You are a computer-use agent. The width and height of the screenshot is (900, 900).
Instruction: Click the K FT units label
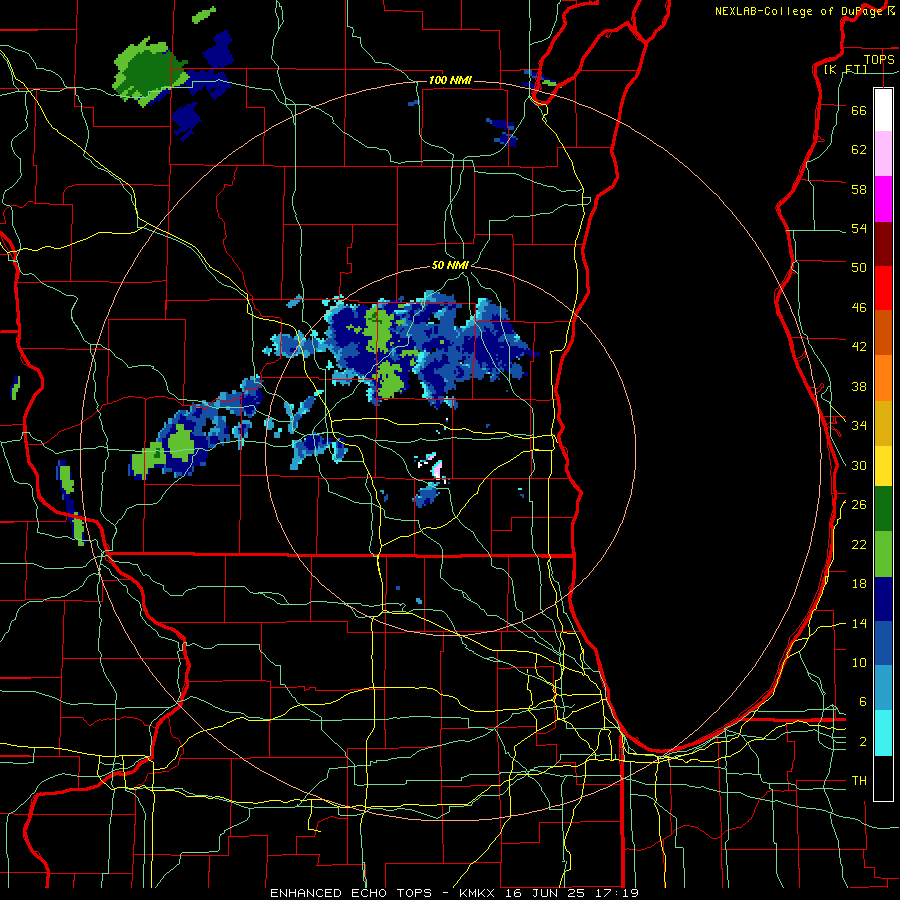[846, 70]
